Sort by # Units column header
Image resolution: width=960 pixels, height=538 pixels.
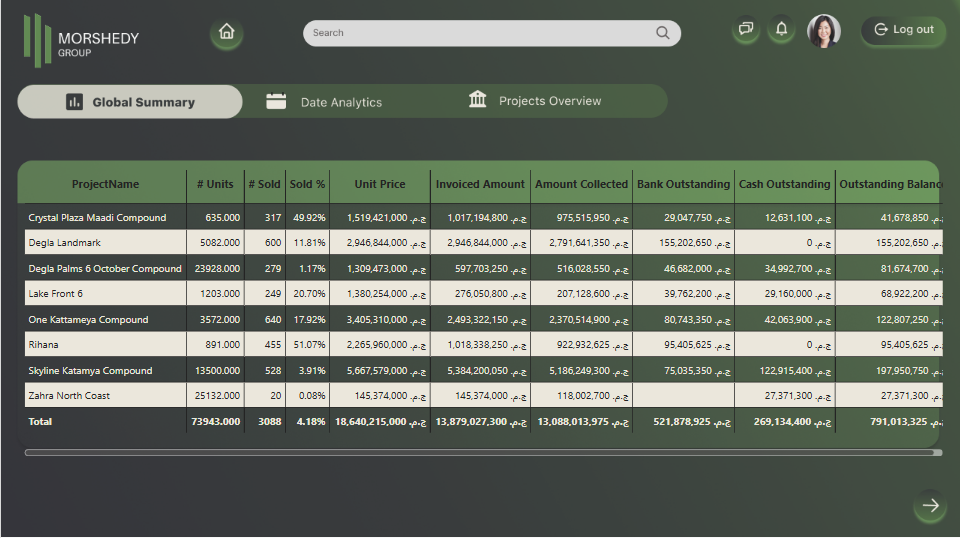coord(215,184)
